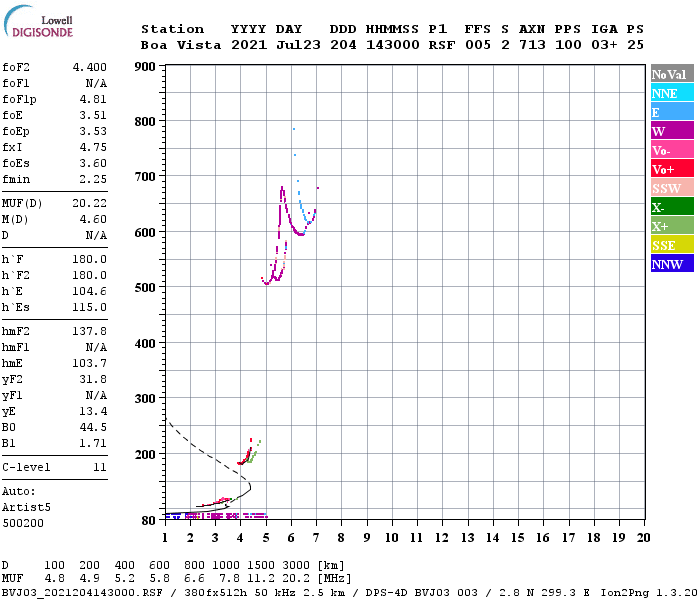Click the 900 label on height axis

point(145,67)
